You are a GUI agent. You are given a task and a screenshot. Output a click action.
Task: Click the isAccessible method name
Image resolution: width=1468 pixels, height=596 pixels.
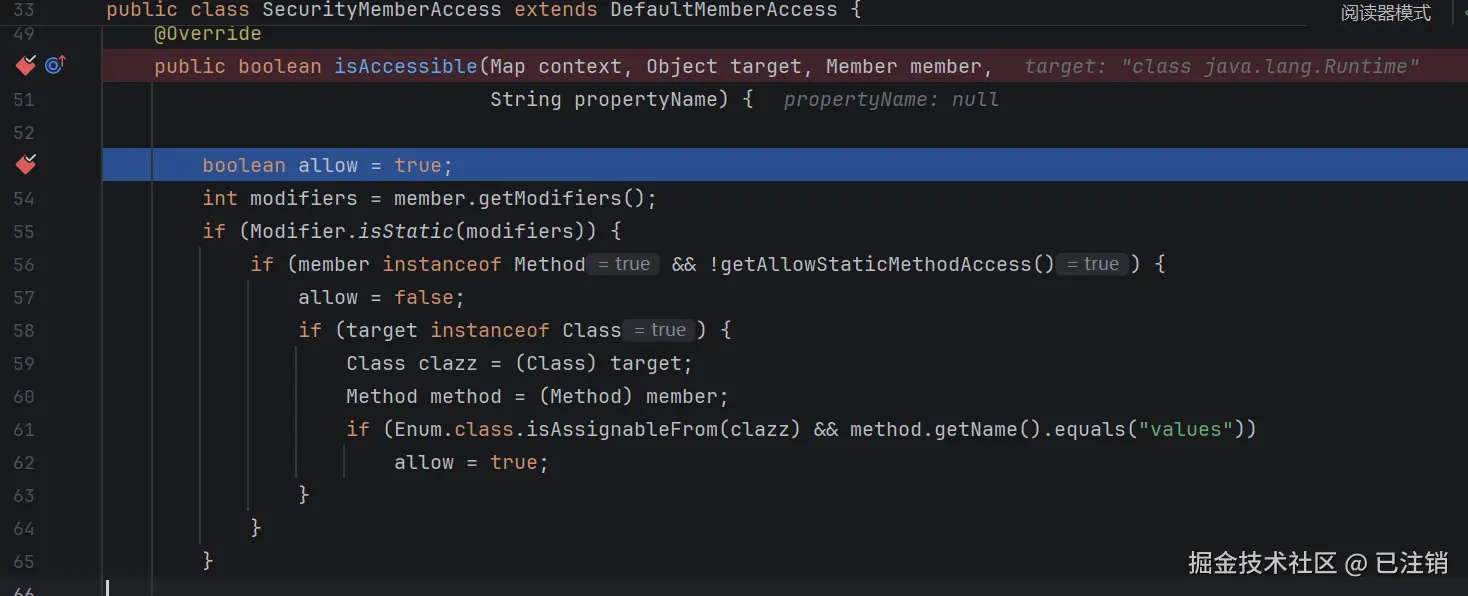point(406,67)
